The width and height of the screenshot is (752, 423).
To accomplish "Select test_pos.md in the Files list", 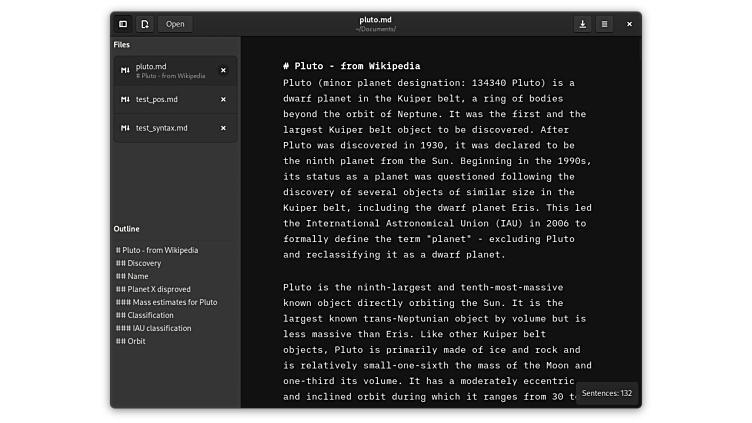I will (x=157, y=99).
